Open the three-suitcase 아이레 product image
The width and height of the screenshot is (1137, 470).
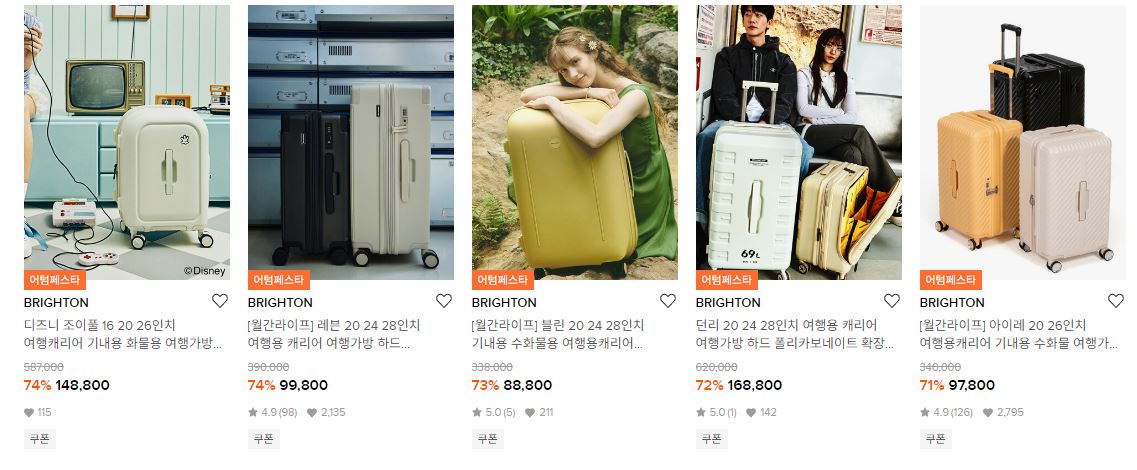click(1023, 142)
